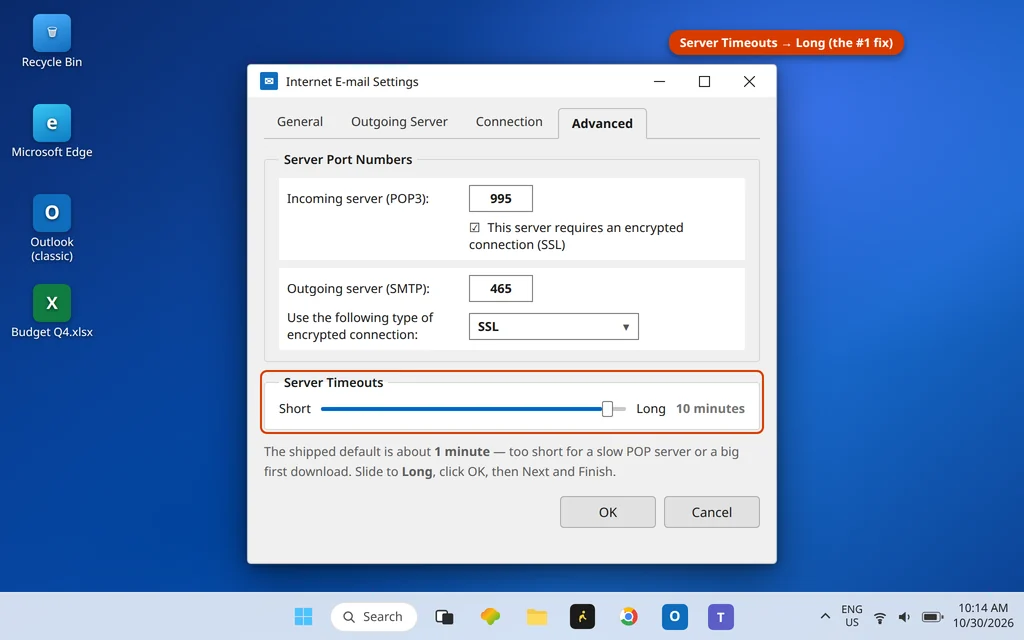This screenshot has height=640, width=1024.
Task: Minimize the Internet E-mail Settings dialog
Action: [660, 81]
